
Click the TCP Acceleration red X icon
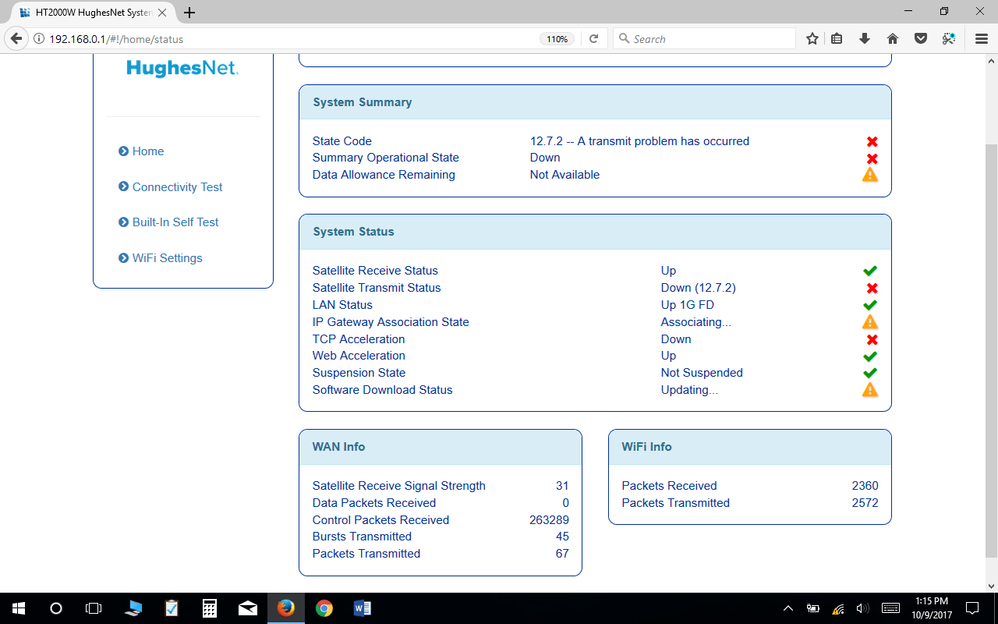pos(871,340)
